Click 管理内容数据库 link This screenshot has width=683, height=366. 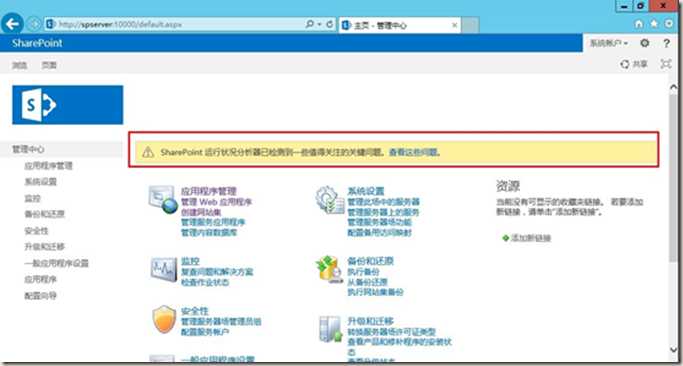pos(209,232)
